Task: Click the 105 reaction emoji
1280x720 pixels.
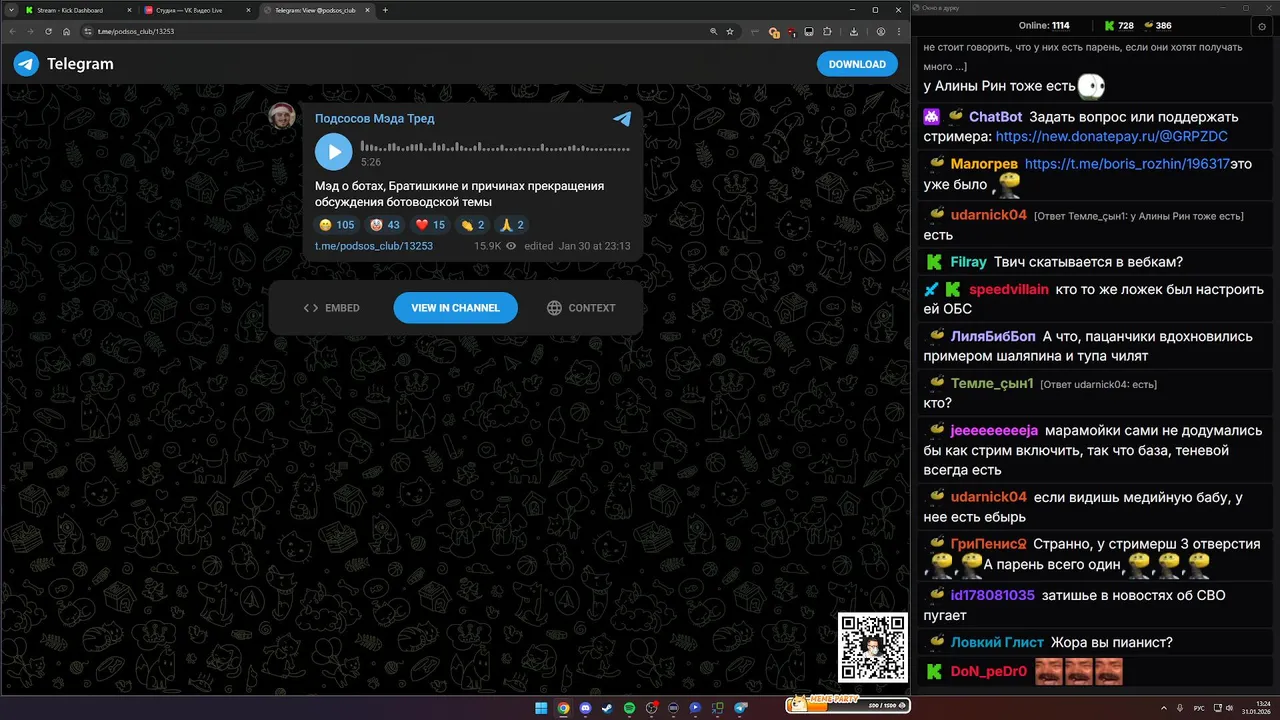Action: pos(337,225)
